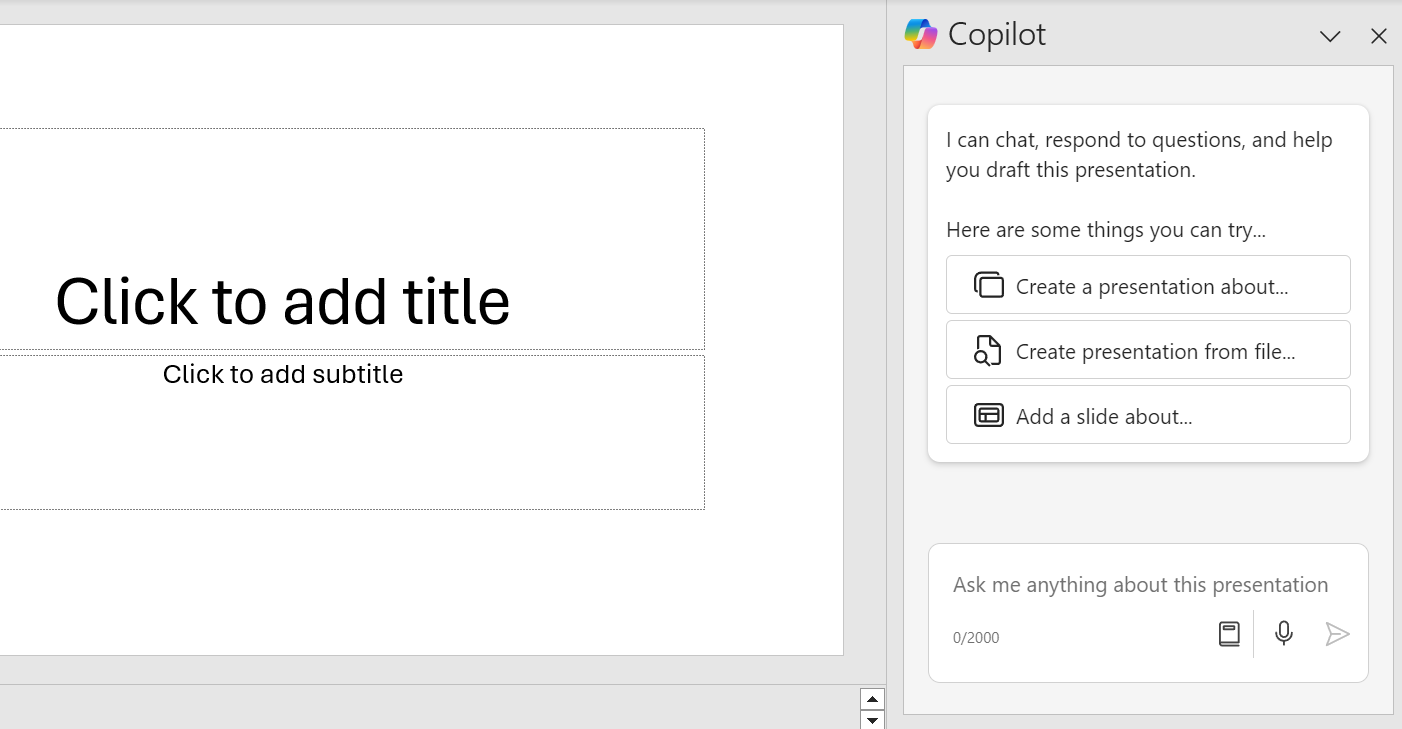Activate the microphone voice input icon

1283,633
